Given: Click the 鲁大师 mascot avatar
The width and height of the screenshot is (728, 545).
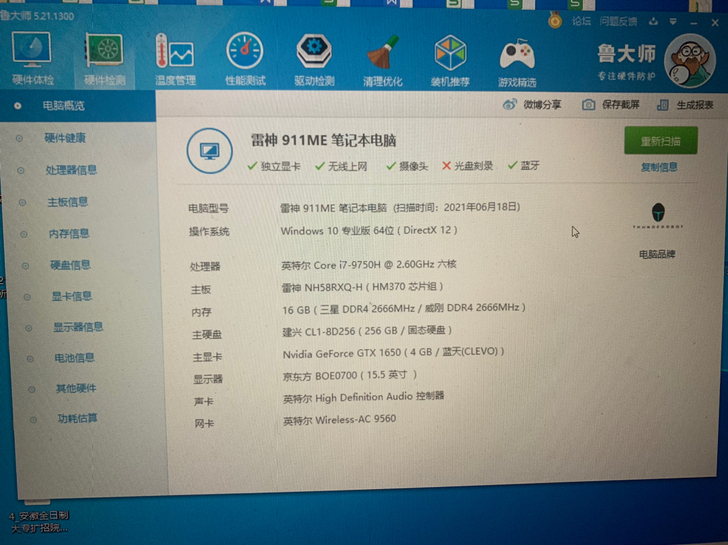Looking at the screenshot, I should pos(689,61).
